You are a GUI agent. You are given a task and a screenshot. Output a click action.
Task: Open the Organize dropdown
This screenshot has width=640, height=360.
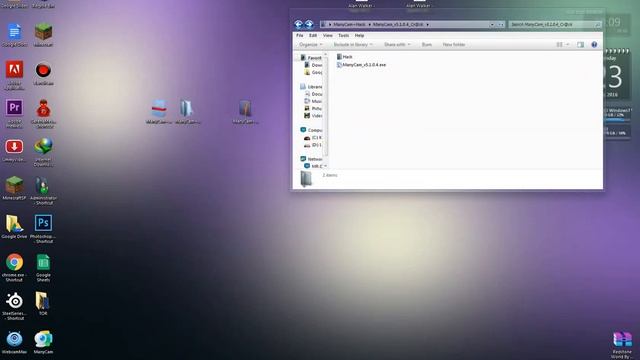(x=311, y=44)
